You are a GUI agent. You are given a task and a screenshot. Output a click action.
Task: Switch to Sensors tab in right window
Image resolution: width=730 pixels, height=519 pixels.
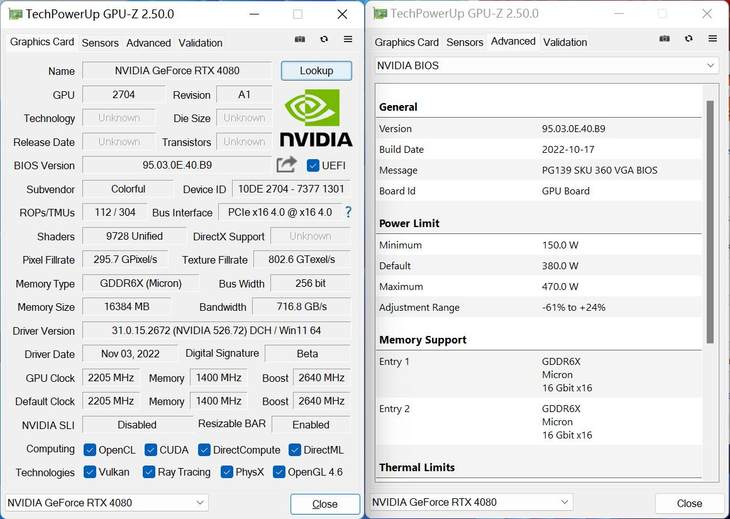click(465, 42)
